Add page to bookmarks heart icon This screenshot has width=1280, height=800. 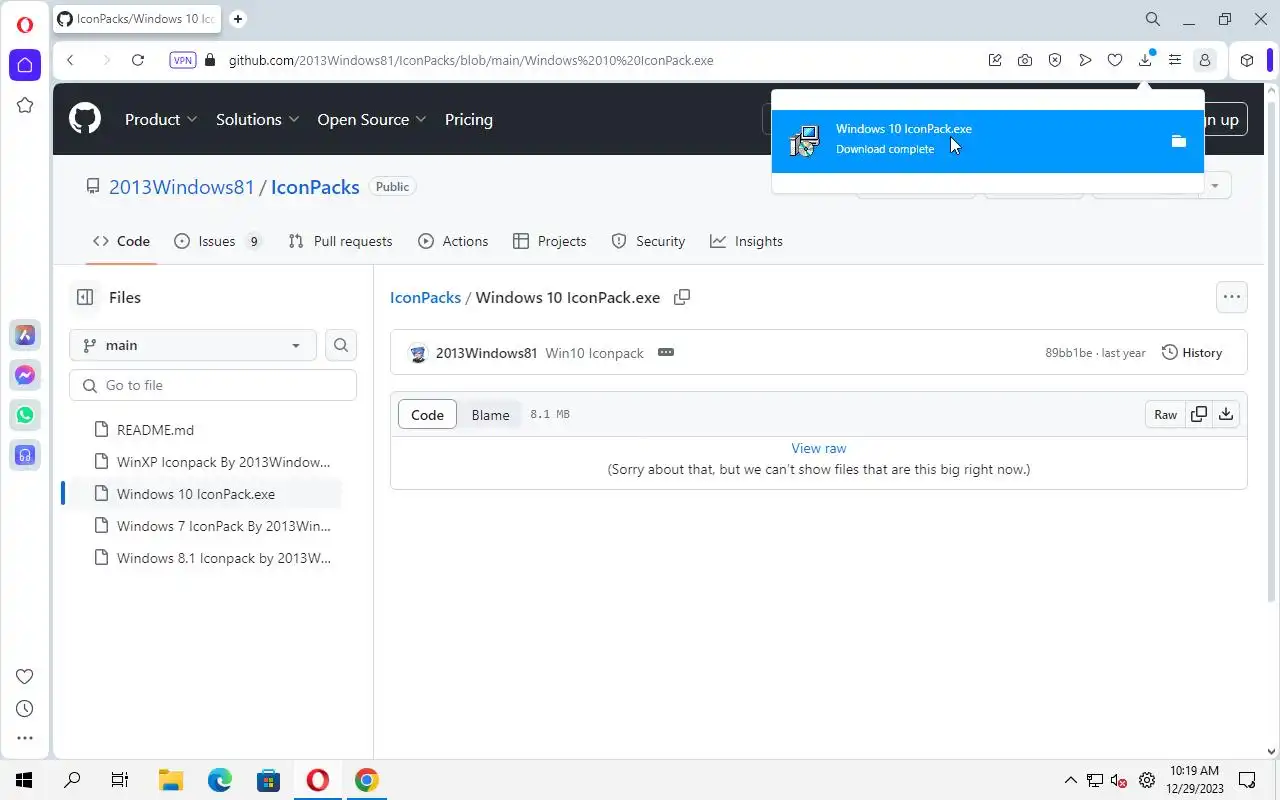pos(1115,60)
